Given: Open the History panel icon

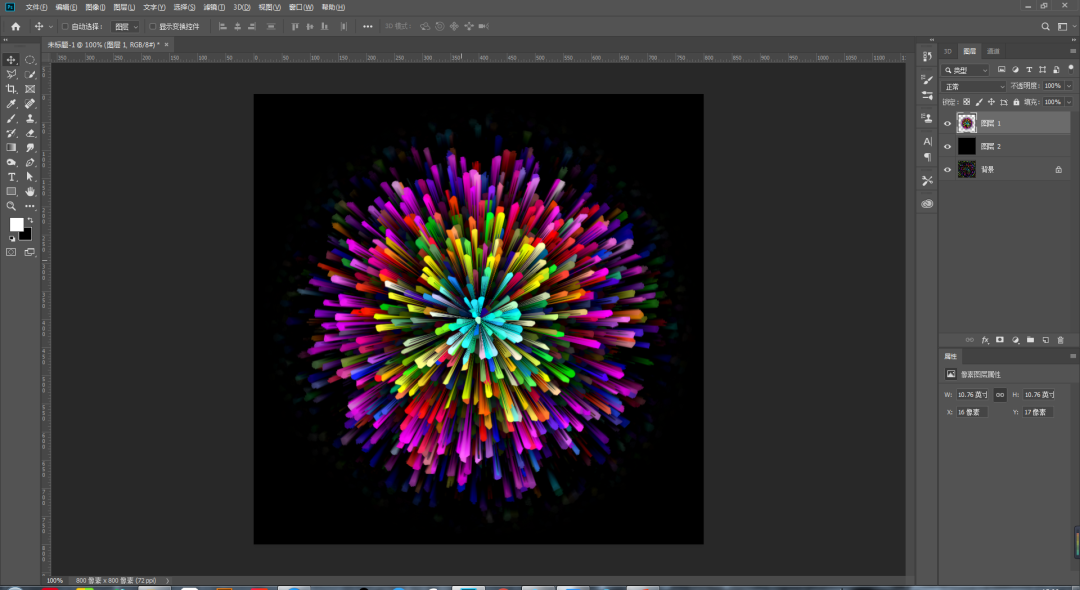Looking at the screenshot, I should 927,56.
